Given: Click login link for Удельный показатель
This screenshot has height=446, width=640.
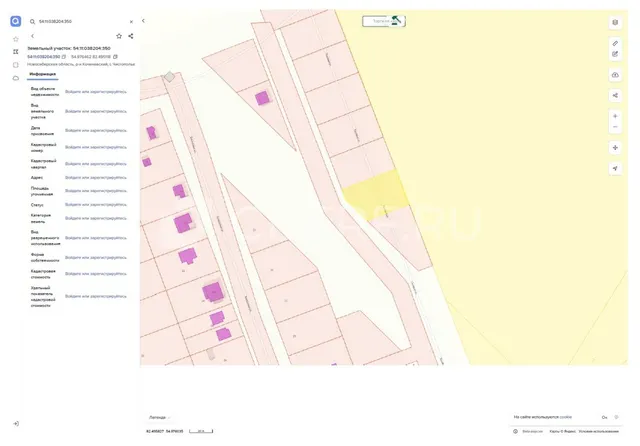Looking at the screenshot, I should point(96,296).
